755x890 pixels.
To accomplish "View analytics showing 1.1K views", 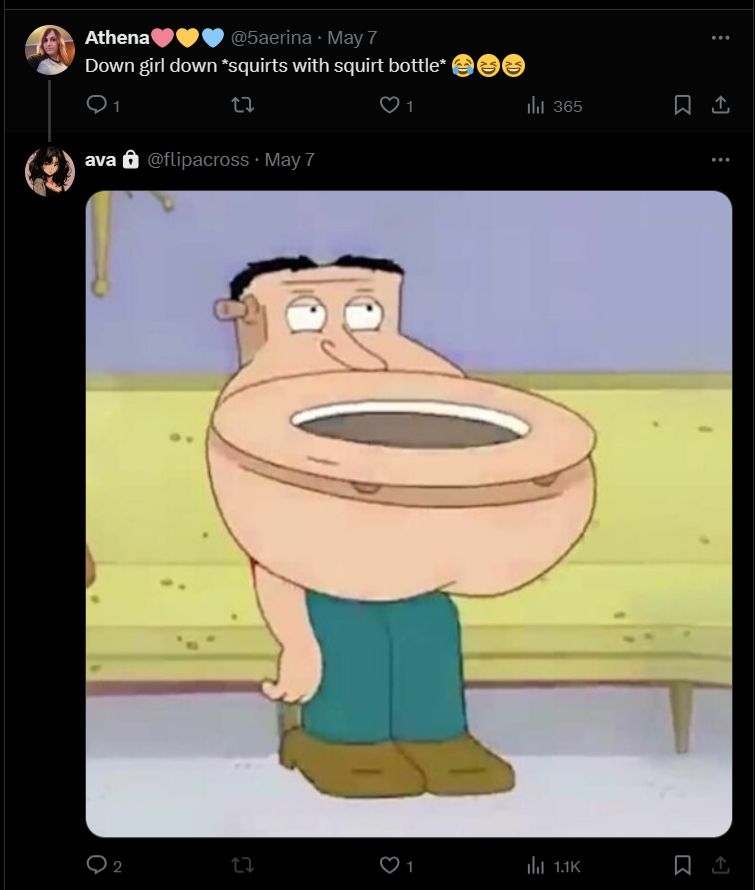I will pyautogui.click(x=553, y=866).
